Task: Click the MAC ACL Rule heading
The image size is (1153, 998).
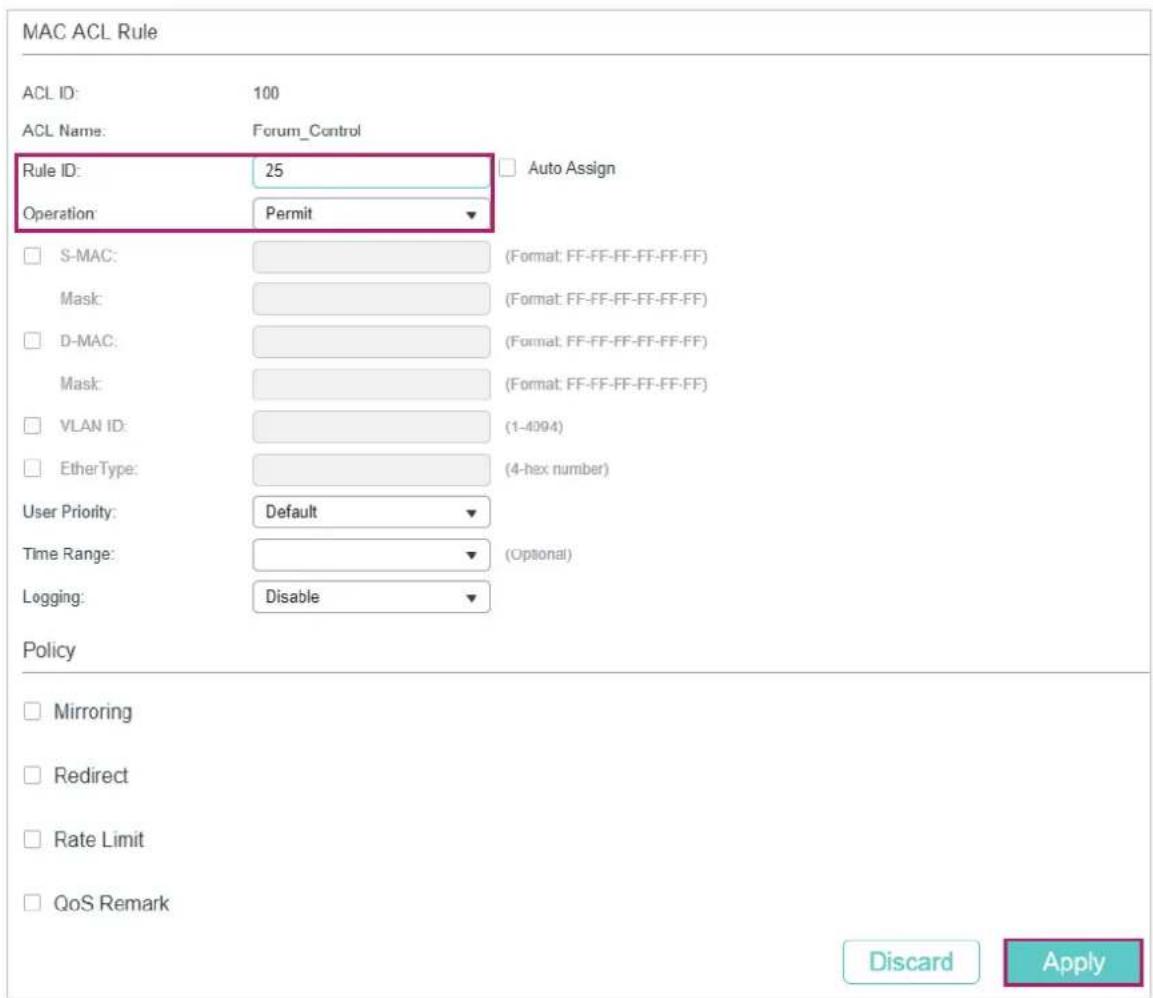Action: tap(90, 32)
